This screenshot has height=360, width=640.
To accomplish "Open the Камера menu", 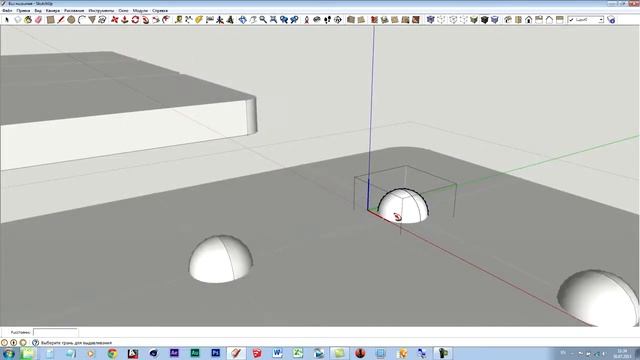I will tap(53, 11).
